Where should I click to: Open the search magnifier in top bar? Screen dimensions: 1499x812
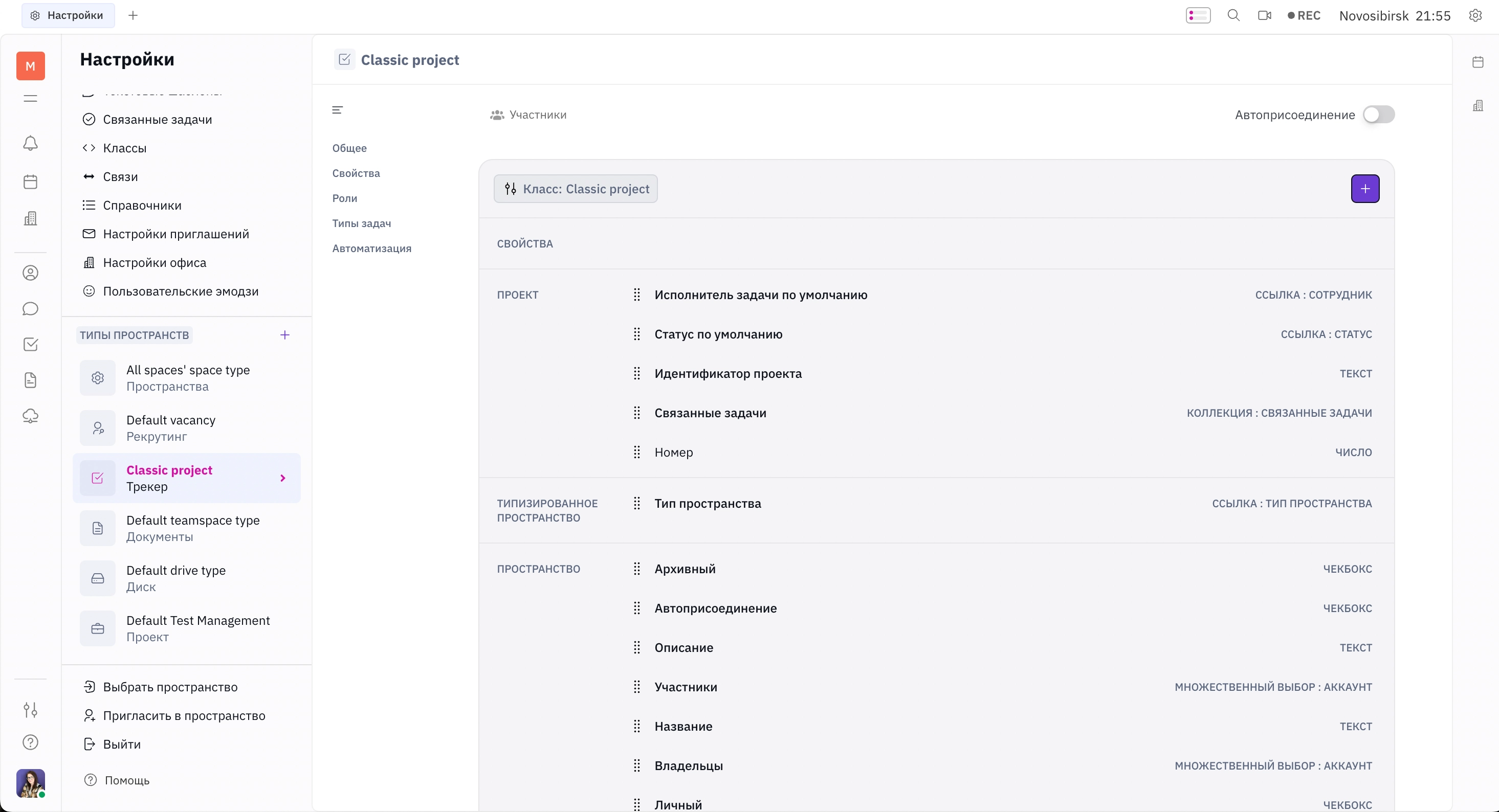click(x=1233, y=16)
